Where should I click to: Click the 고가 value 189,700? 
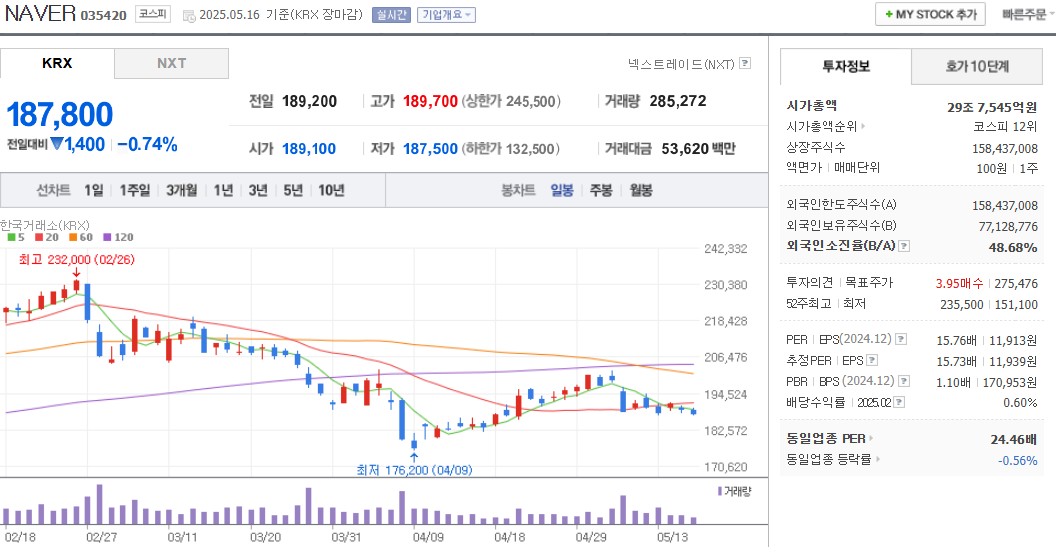point(430,101)
